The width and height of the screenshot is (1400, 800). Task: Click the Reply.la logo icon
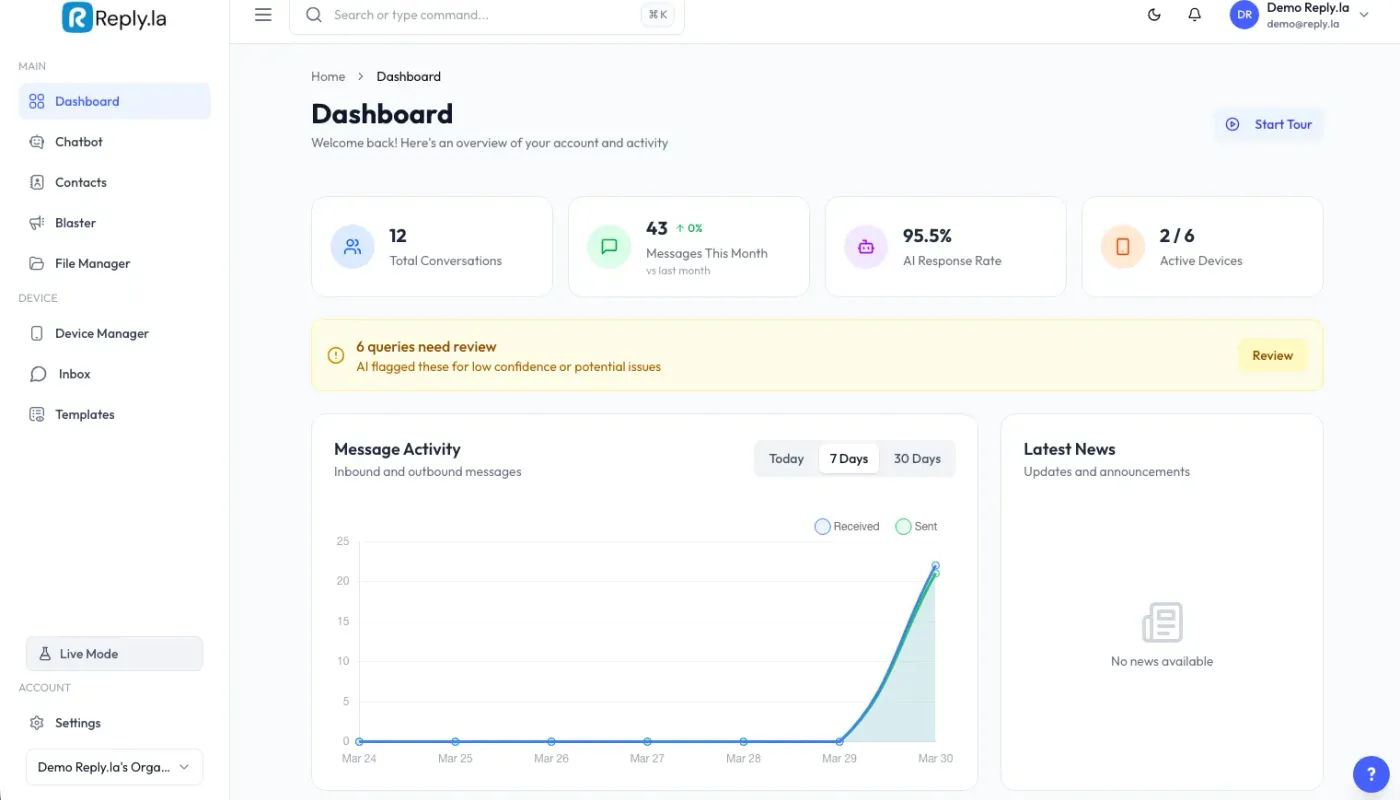click(x=77, y=17)
